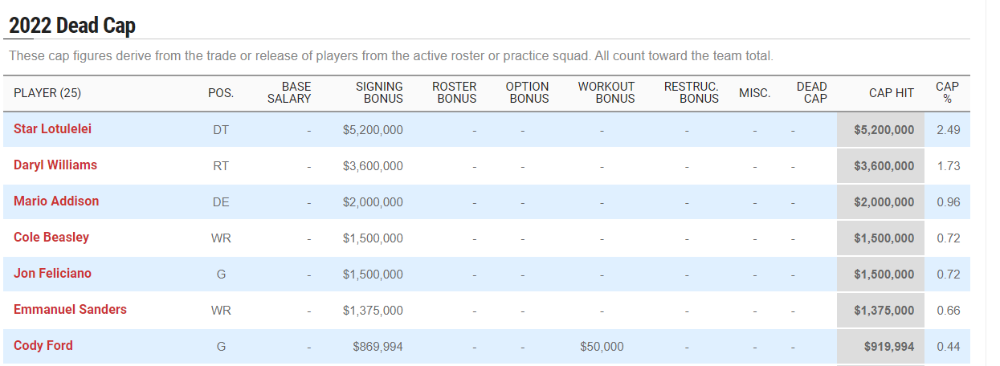
Task: Sort by DEAD CAP column header
Action: [812, 93]
